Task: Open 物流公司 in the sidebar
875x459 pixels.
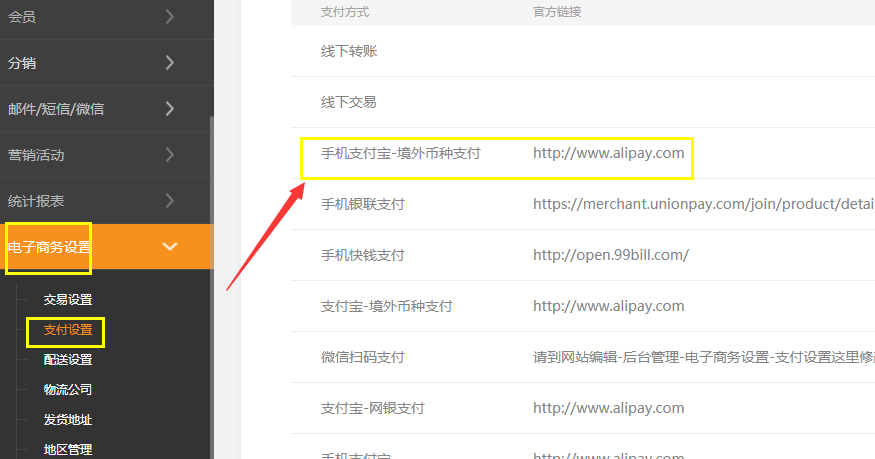Action: tap(68, 390)
